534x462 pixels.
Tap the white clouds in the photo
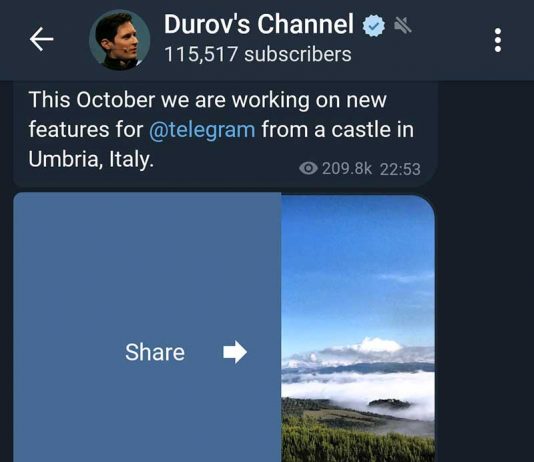point(358,386)
